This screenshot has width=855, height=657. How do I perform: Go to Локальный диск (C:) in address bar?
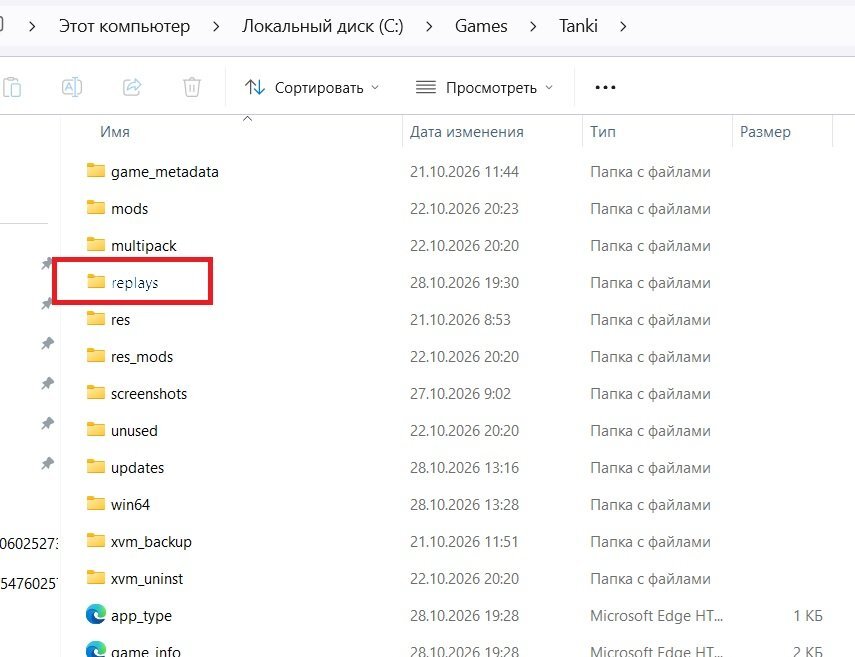(x=323, y=26)
